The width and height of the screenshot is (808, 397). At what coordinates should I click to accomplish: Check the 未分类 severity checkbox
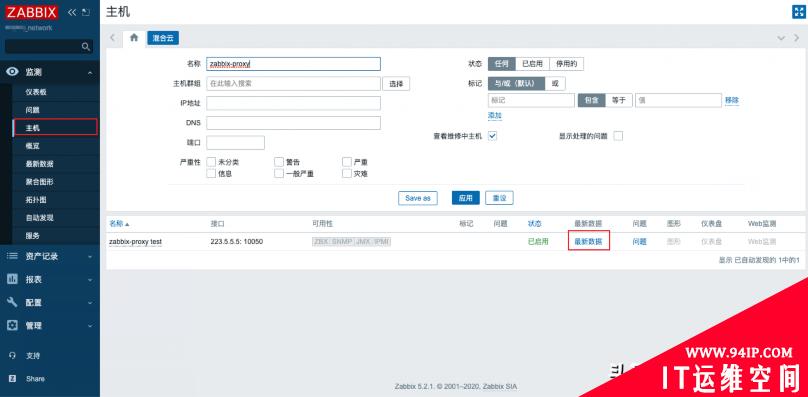point(211,162)
